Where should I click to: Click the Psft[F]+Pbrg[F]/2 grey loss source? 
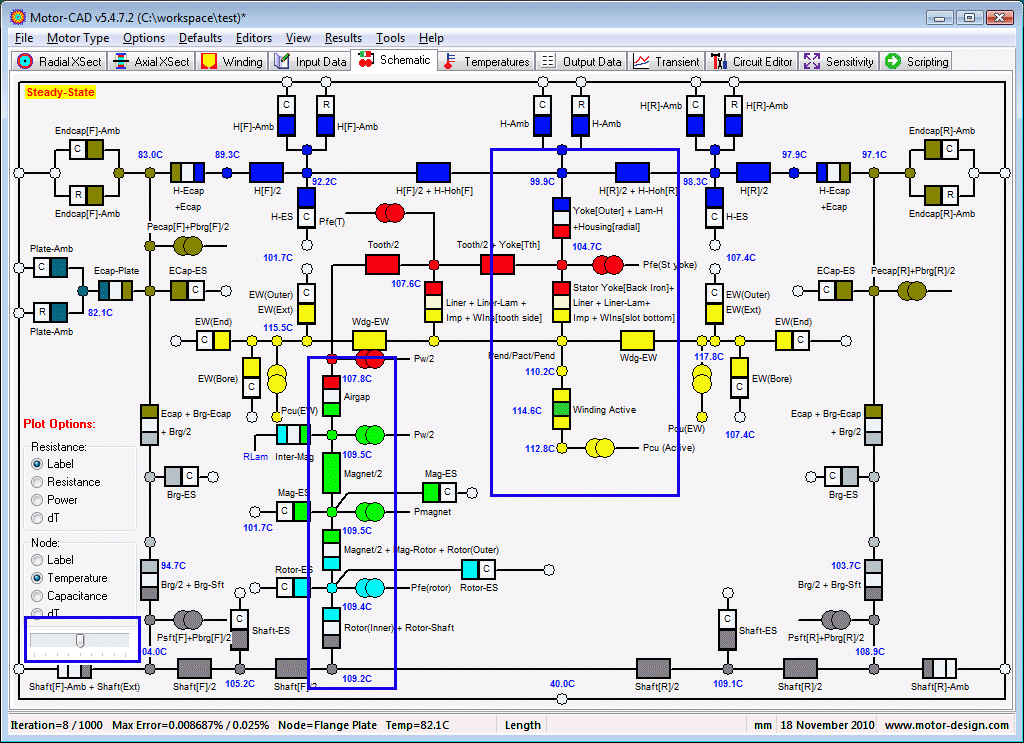[x=187, y=619]
